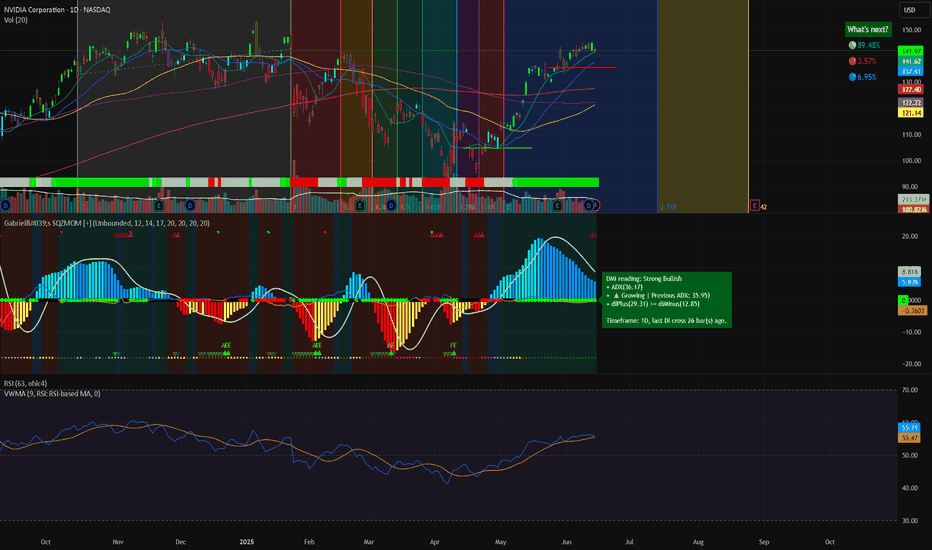This screenshot has width=932, height=550.
Task: Click the 141.97 green price label
Action: click(x=911, y=51)
